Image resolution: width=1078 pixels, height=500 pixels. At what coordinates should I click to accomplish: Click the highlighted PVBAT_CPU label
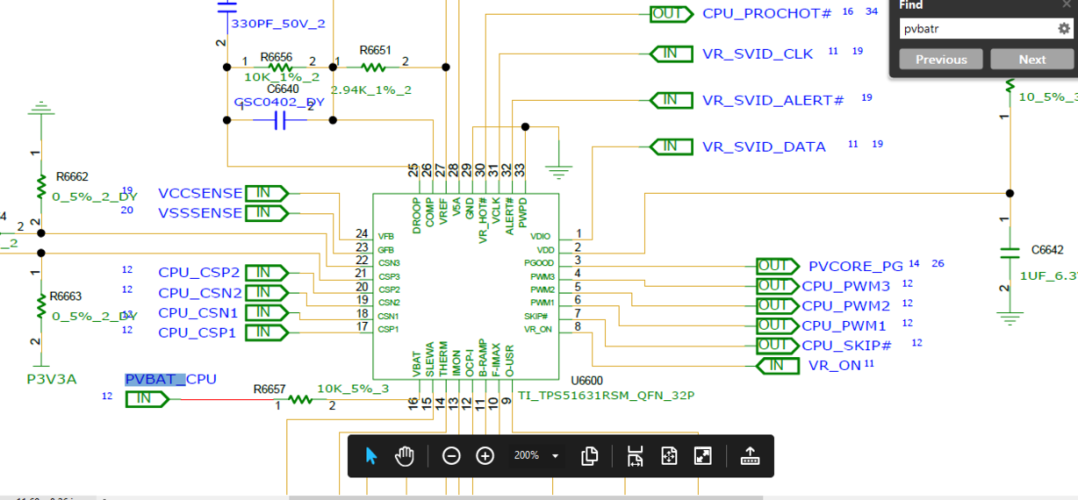pos(170,379)
